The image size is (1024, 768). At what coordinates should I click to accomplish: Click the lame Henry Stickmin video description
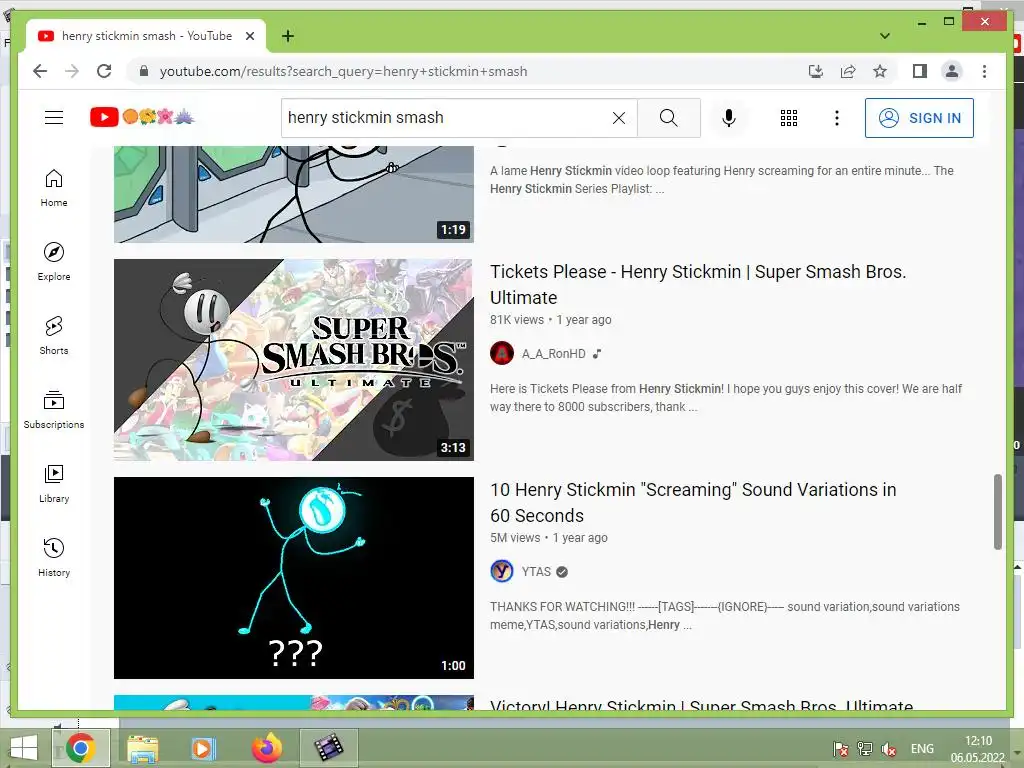click(x=722, y=180)
